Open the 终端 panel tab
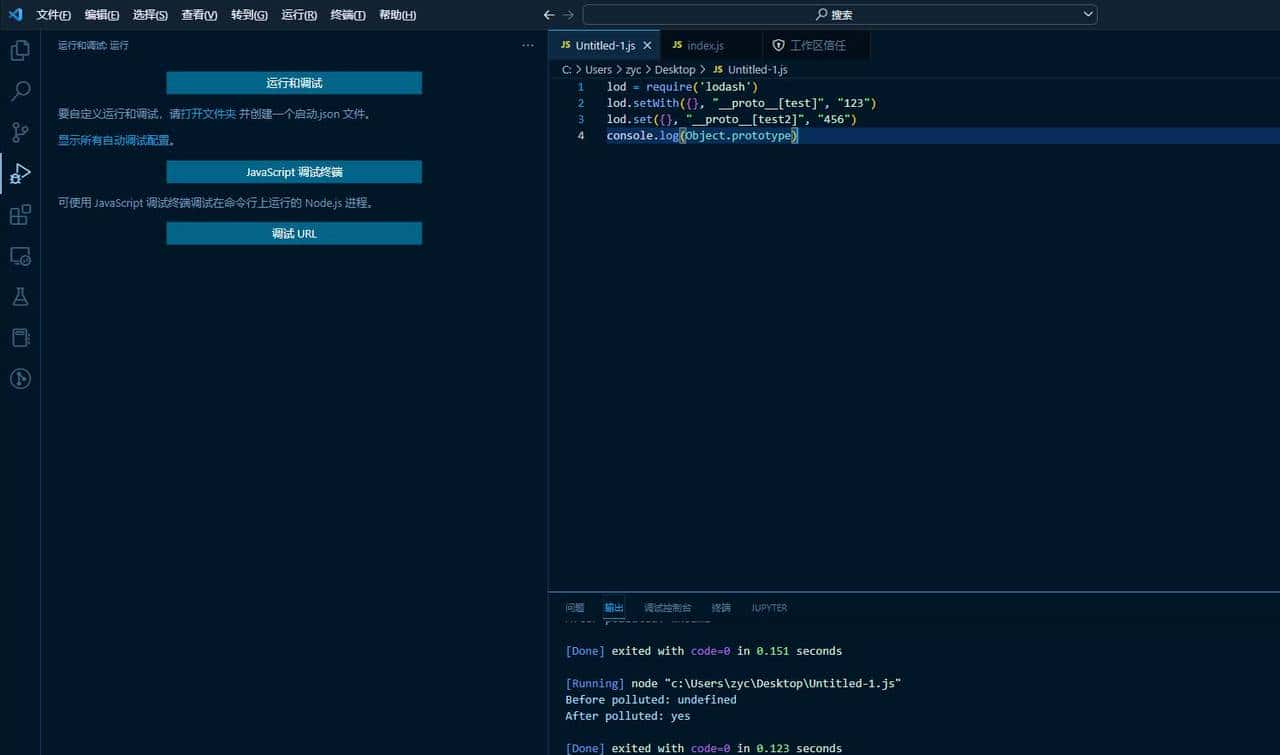Viewport: 1280px width, 755px height. 721,607
